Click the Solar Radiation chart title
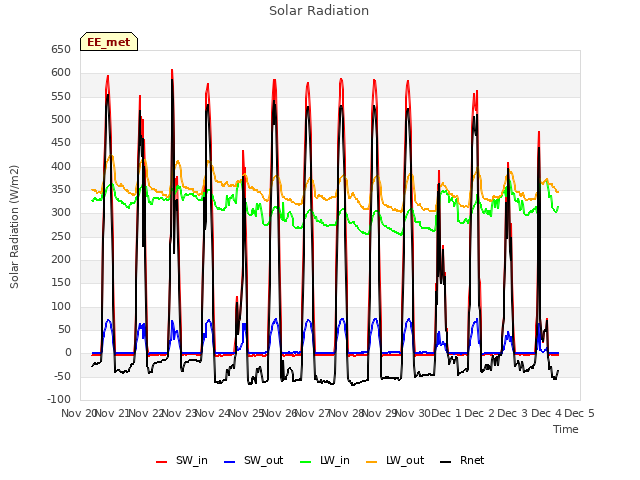640x480 pixels. click(x=319, y=11)
